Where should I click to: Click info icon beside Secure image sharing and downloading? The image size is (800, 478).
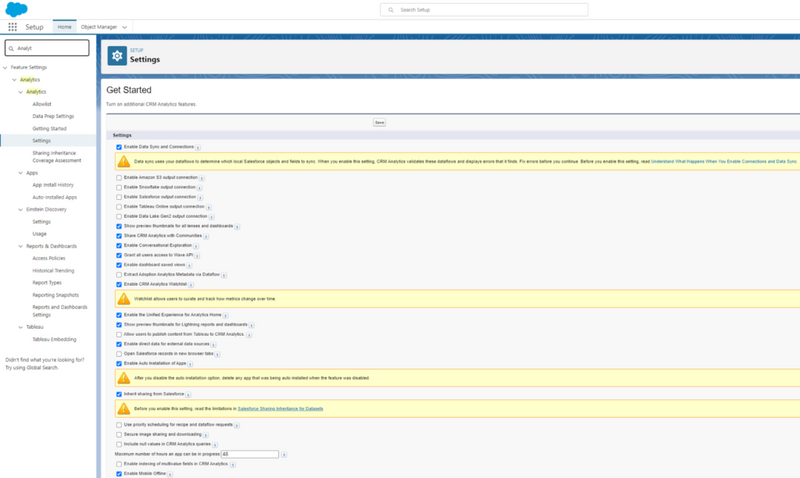point(206,435)
